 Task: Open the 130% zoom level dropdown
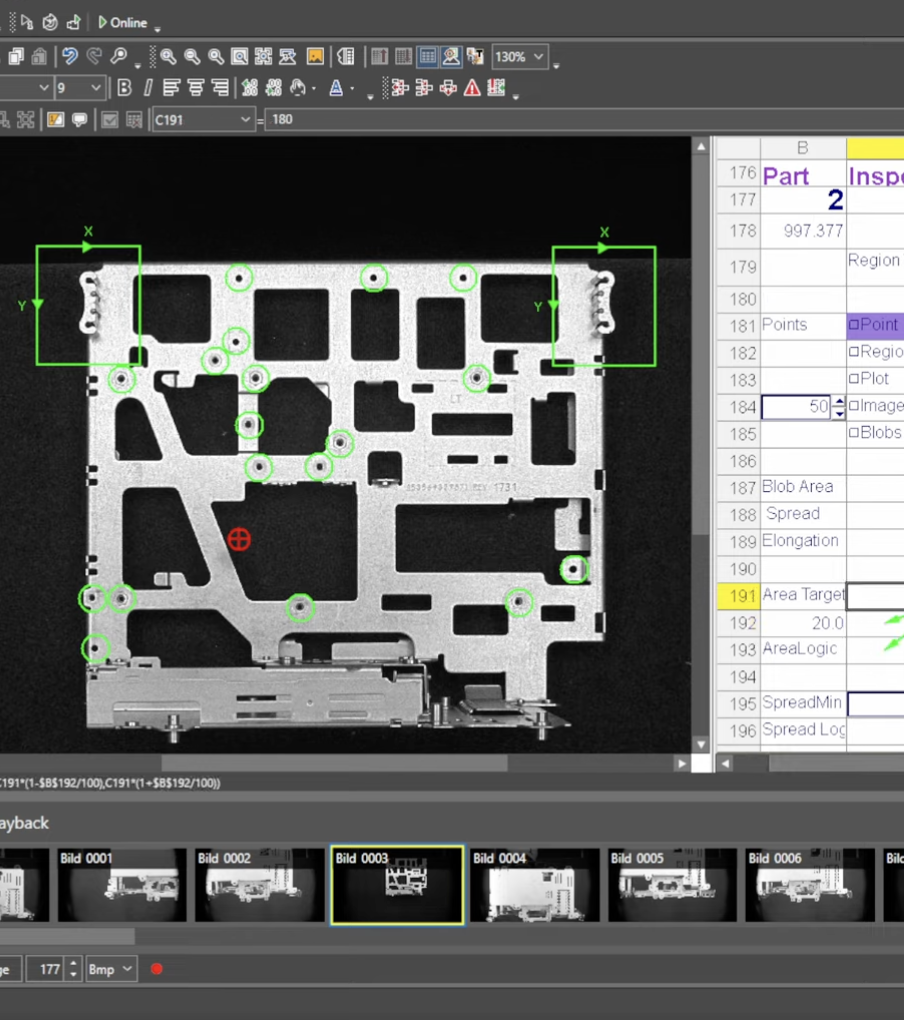coord(538,57)
